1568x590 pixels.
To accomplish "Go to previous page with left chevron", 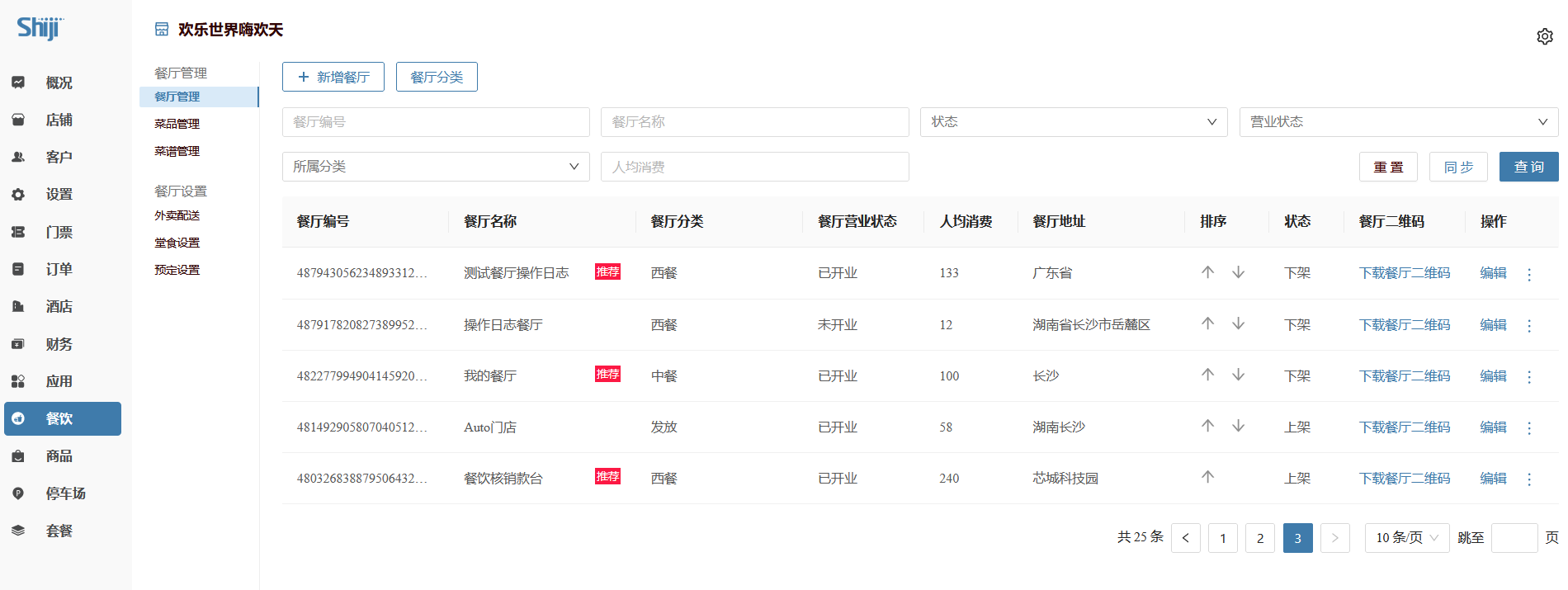I will (x=1185, y=538).
